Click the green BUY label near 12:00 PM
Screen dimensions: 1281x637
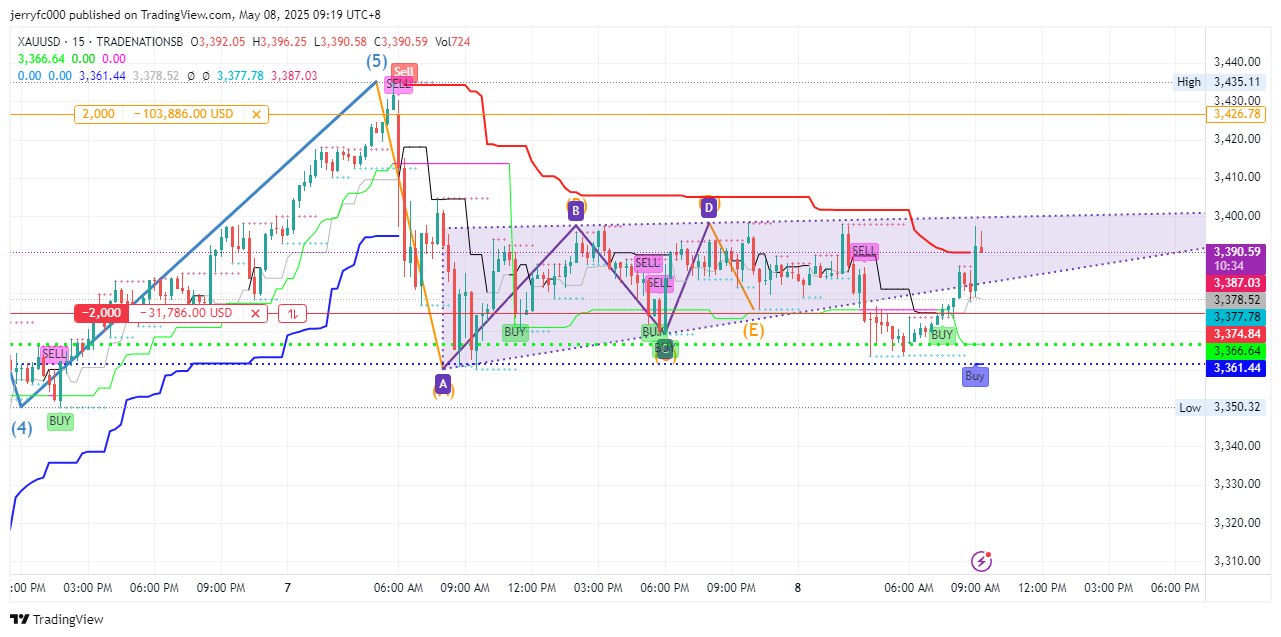[515, 332]
